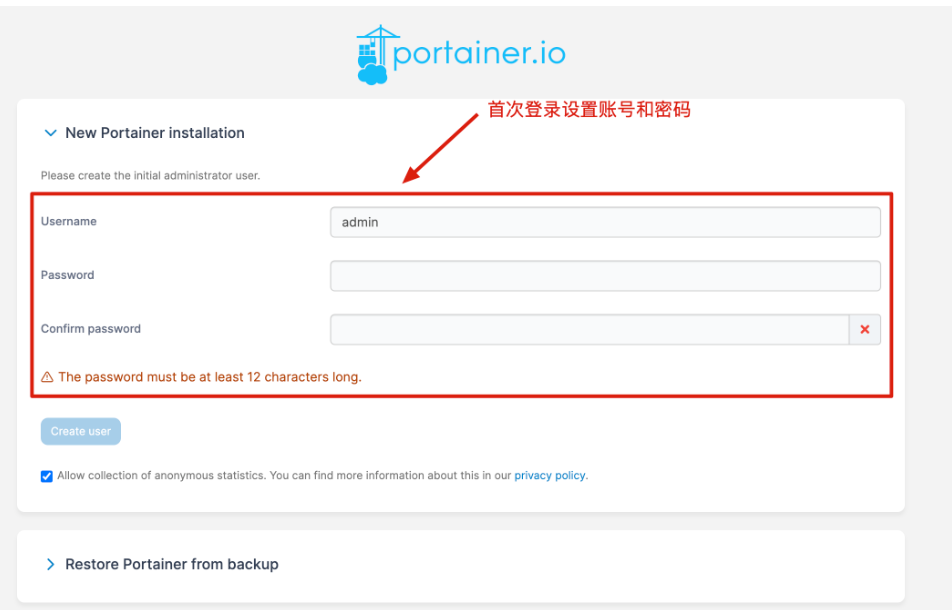Collapse section via chevron beside New Portainer installation
The image size is (952, 610).
[50, 133]
